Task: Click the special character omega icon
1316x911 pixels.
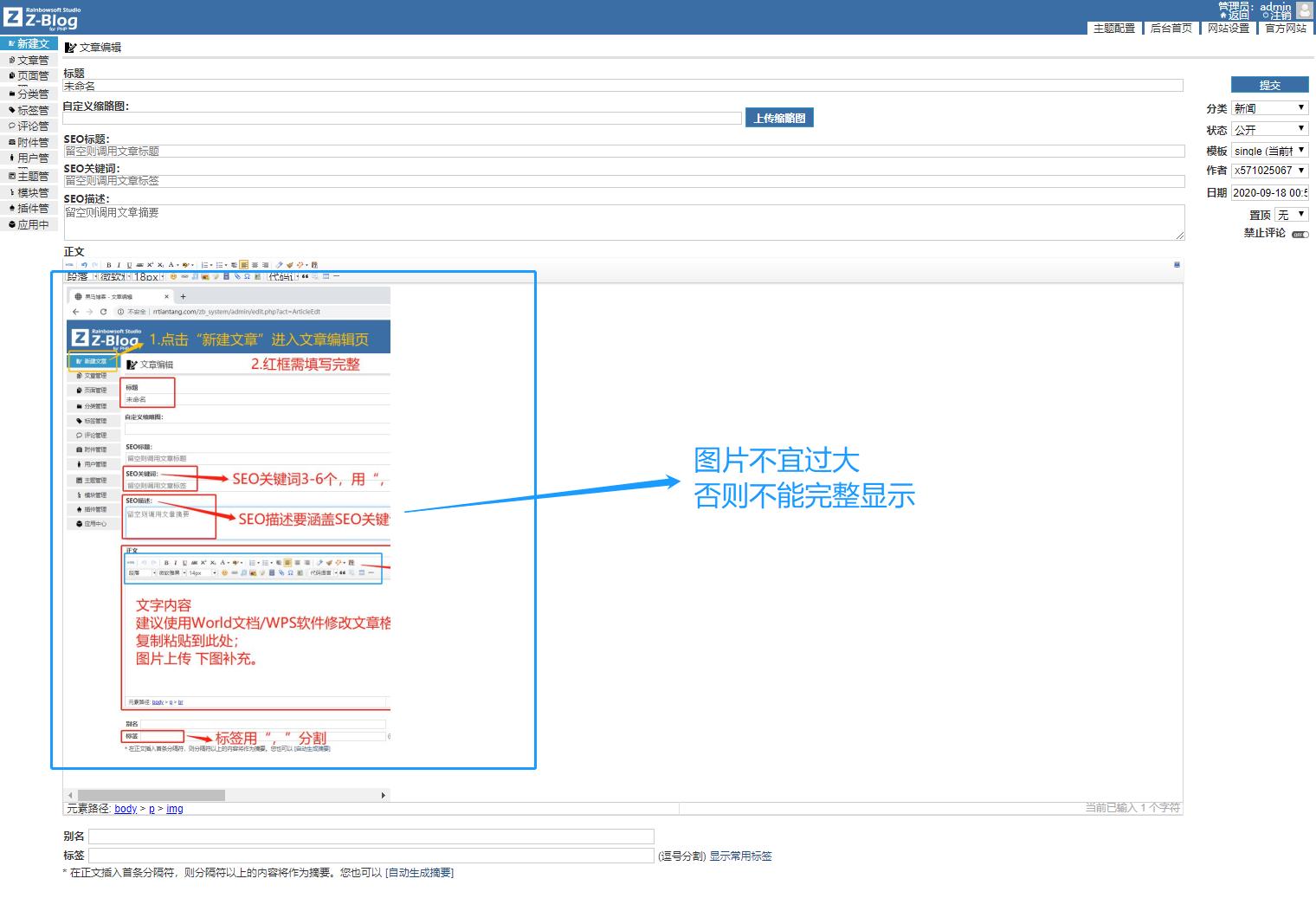Action: [x=247, y=276]
